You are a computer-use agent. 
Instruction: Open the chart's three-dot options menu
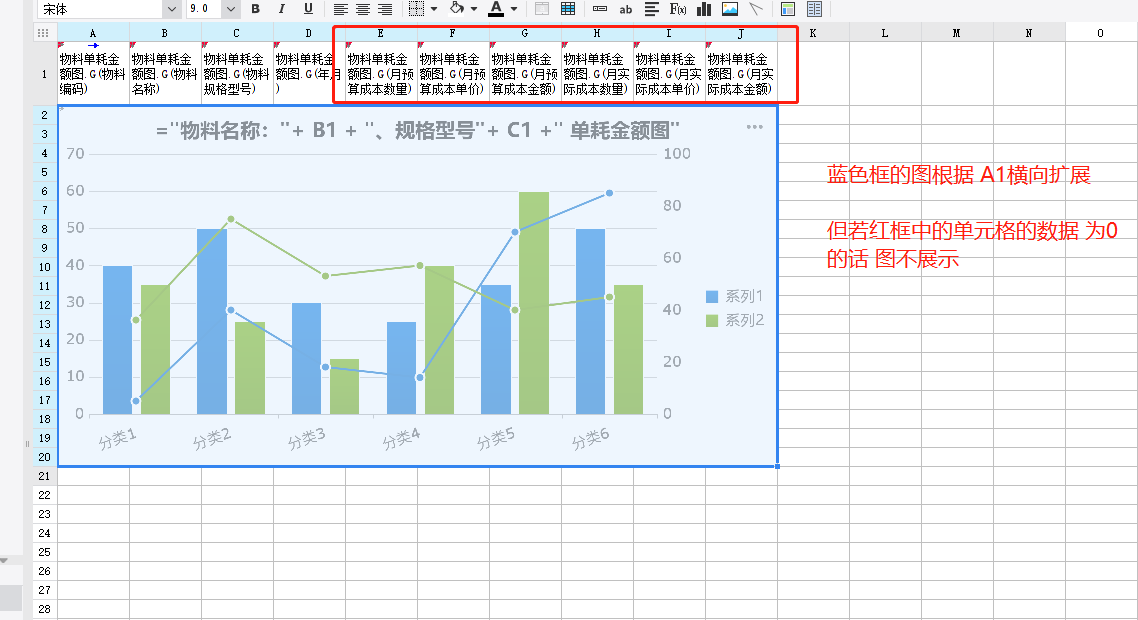755,127
